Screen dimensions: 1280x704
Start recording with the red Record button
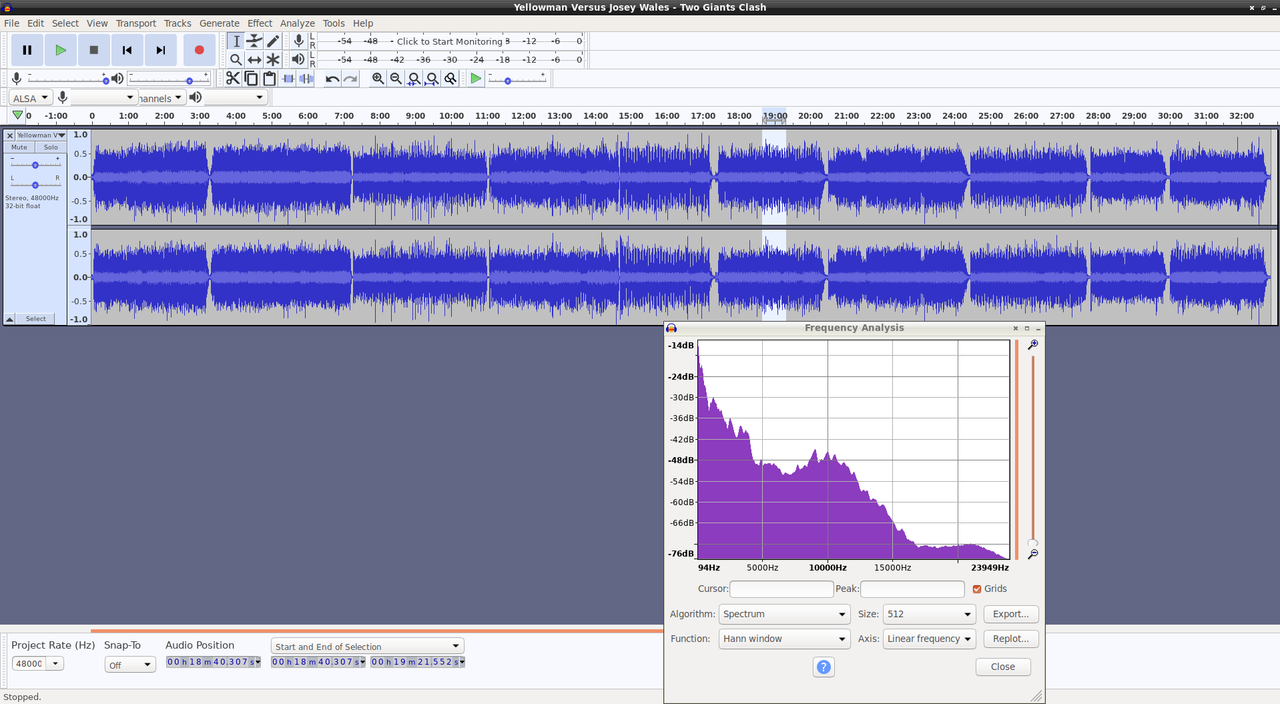point(199,50)
